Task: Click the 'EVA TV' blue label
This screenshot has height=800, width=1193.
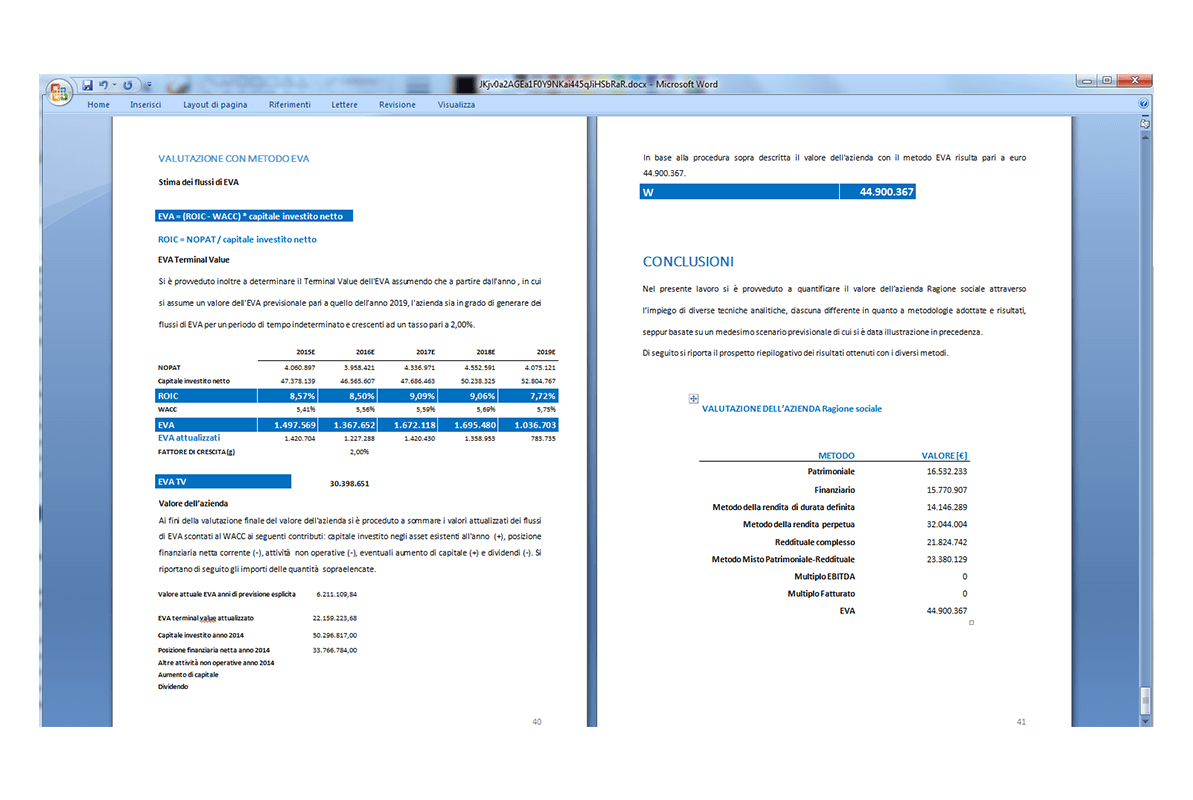Action: pyautogui.click(x=223, y=482)
